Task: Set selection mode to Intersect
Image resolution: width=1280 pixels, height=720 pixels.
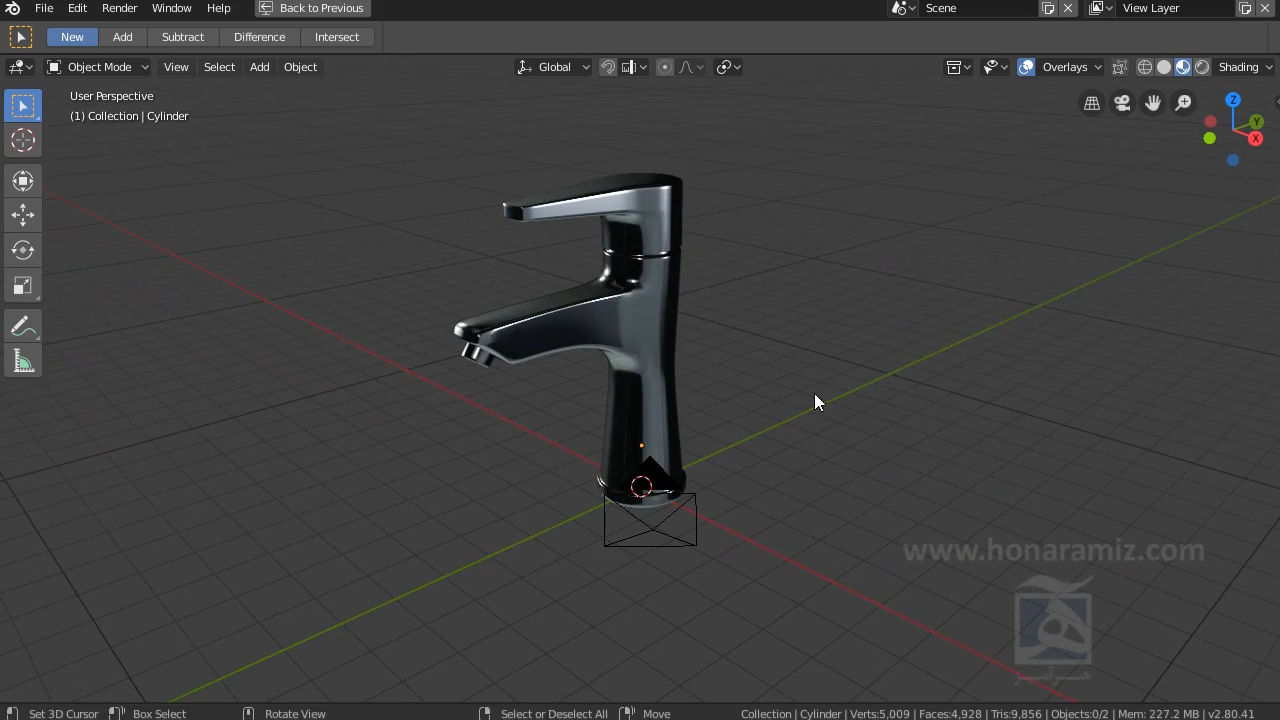Action: click(336, 37)
